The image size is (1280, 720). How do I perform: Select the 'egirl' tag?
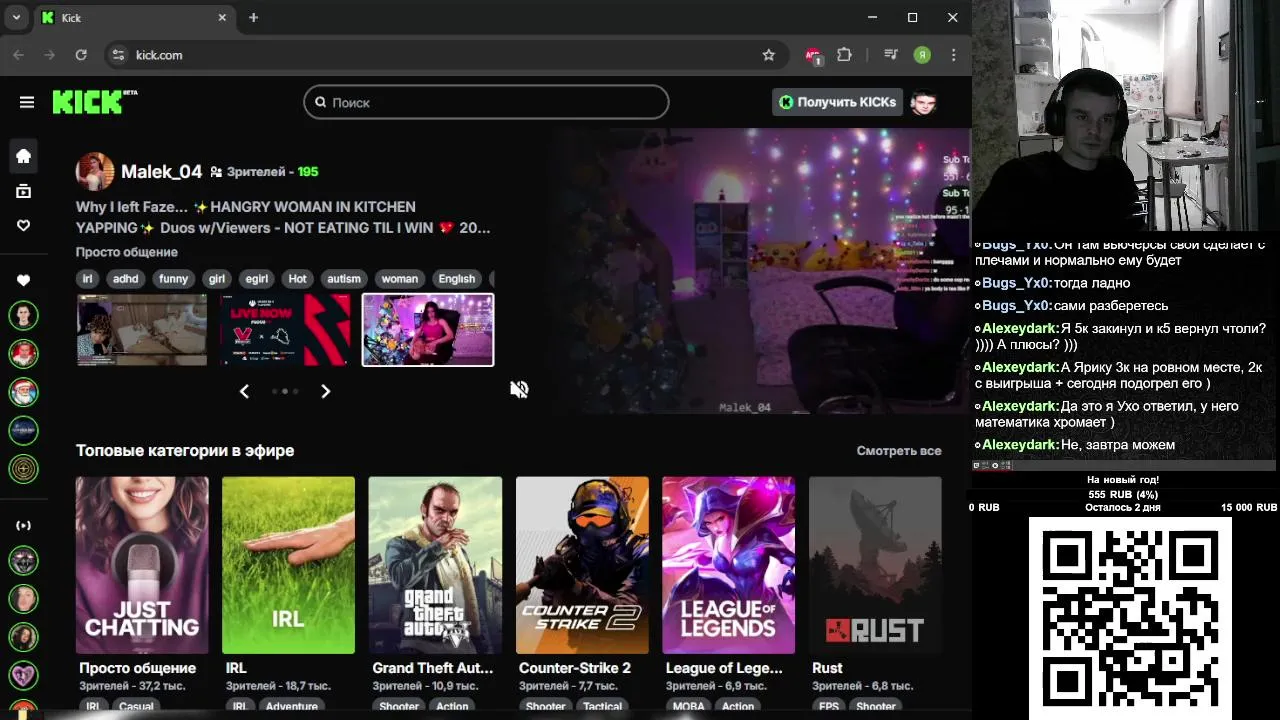point(257,279)
